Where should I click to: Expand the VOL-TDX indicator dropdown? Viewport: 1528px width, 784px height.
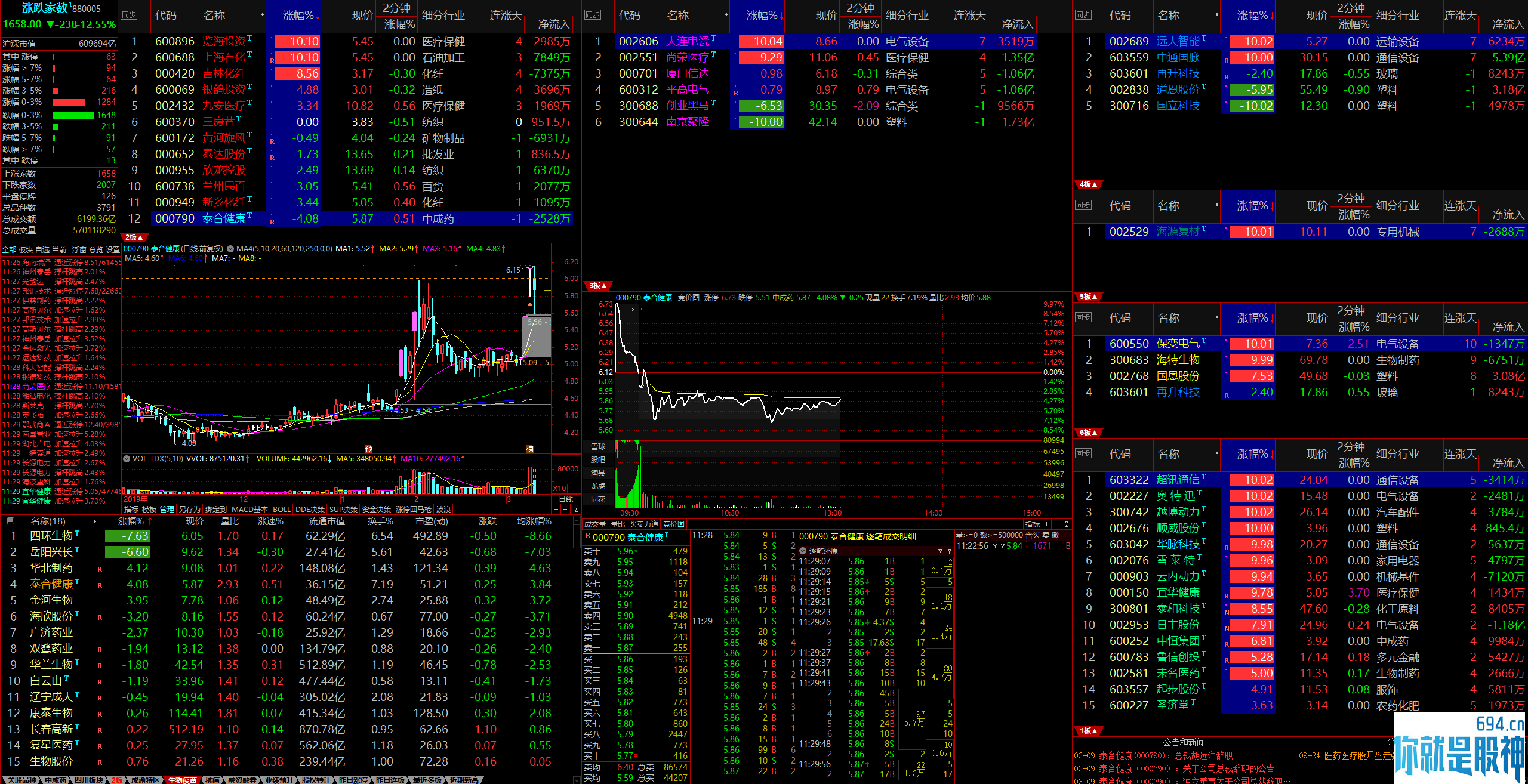tap(126, 459)
